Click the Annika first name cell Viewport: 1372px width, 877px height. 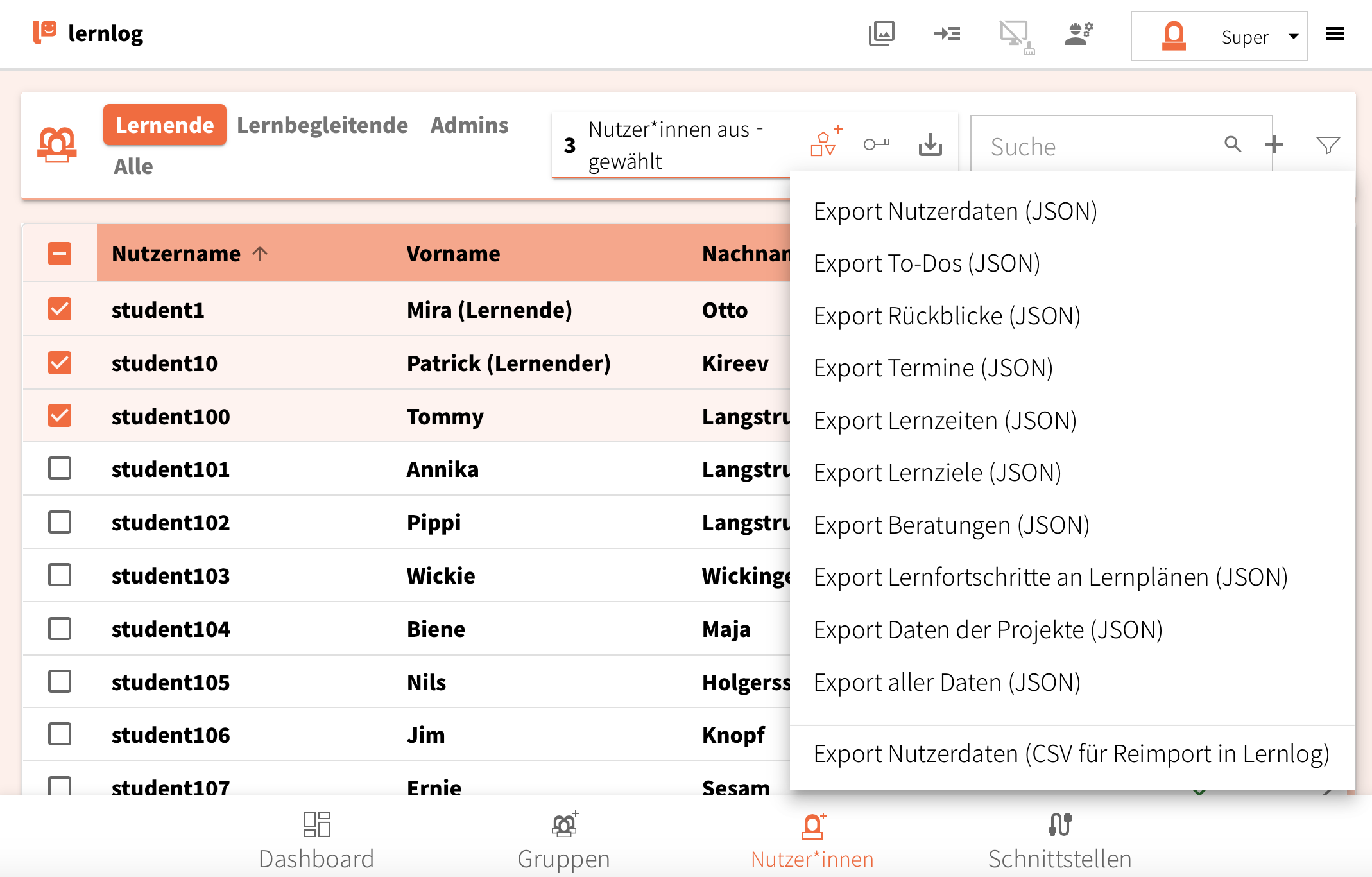[x=443, y=469]
